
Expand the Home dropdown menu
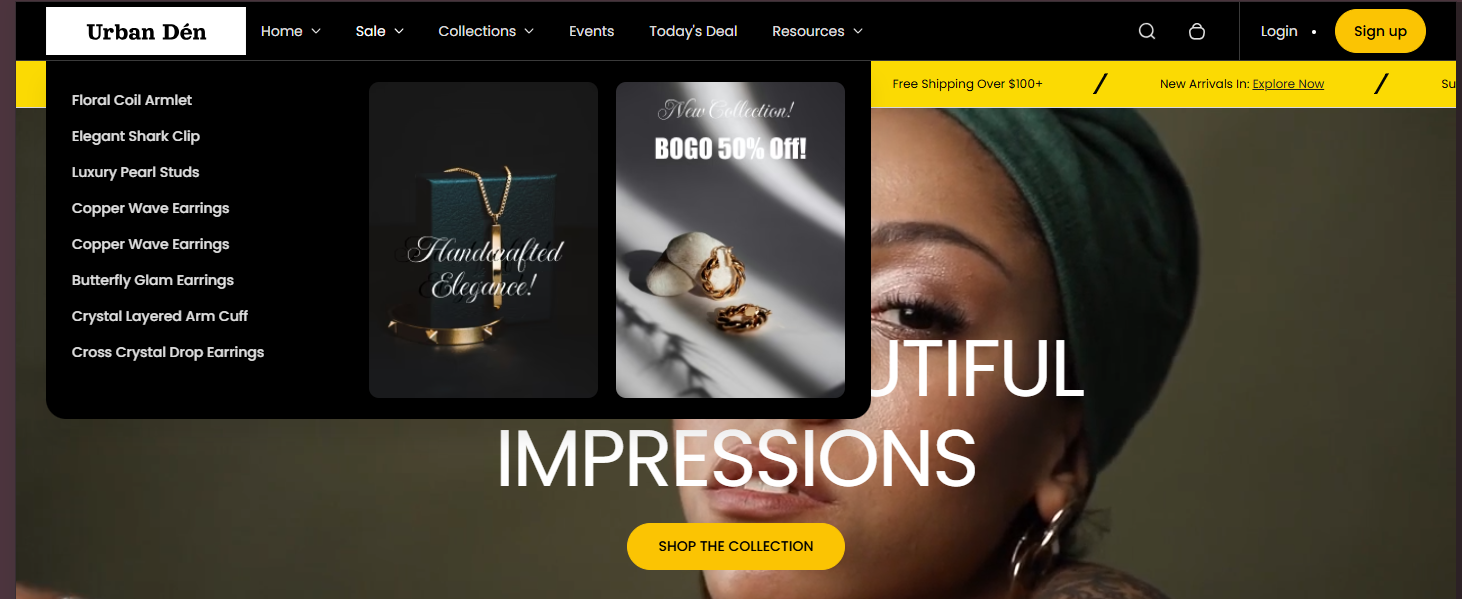291,31
